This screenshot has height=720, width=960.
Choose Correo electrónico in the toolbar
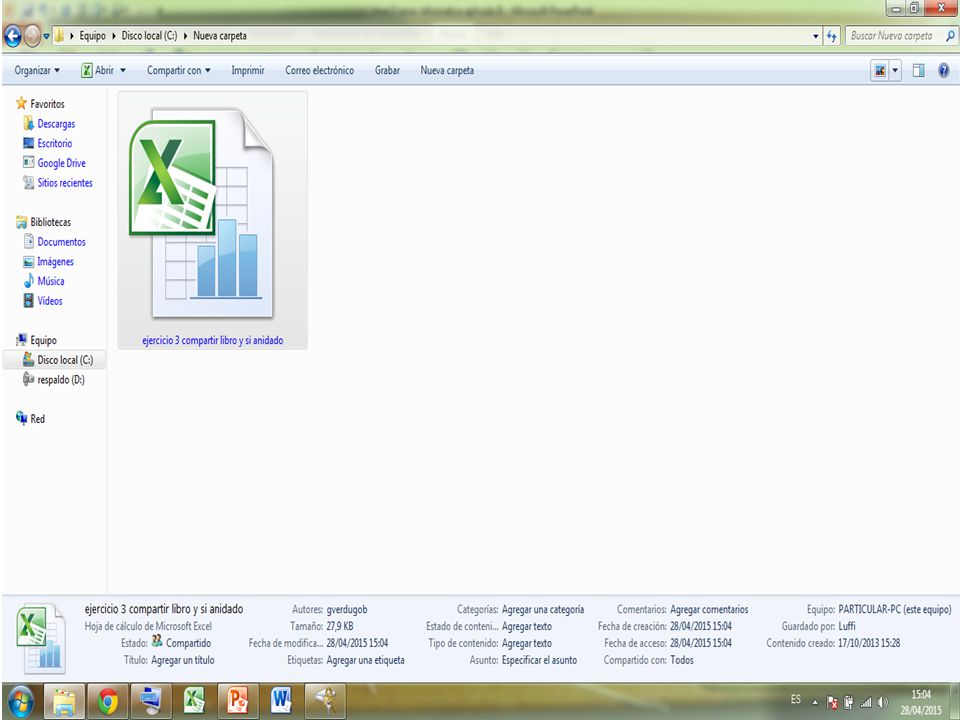320,70
